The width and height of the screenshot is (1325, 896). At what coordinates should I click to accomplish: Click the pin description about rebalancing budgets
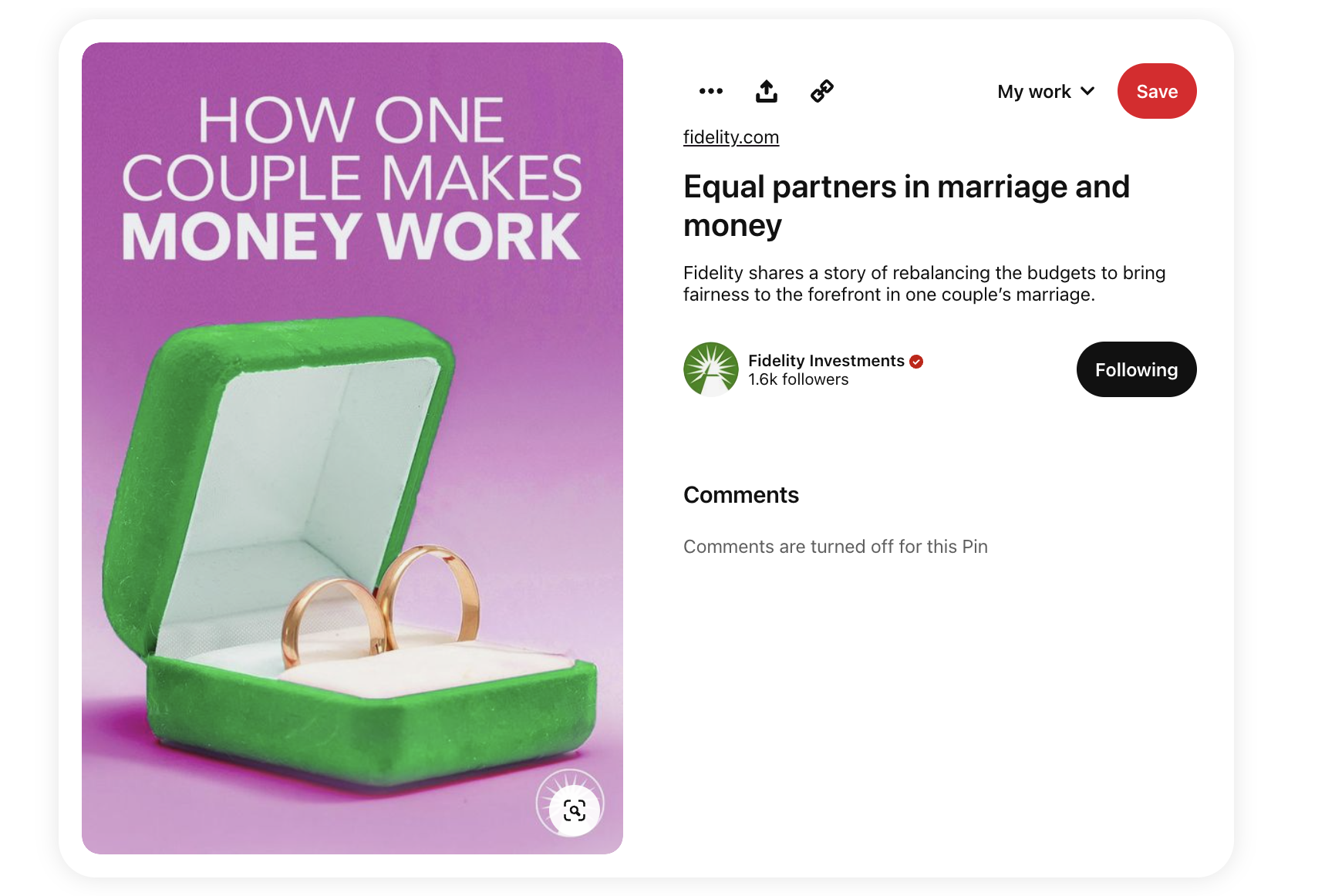coord(924,284)
